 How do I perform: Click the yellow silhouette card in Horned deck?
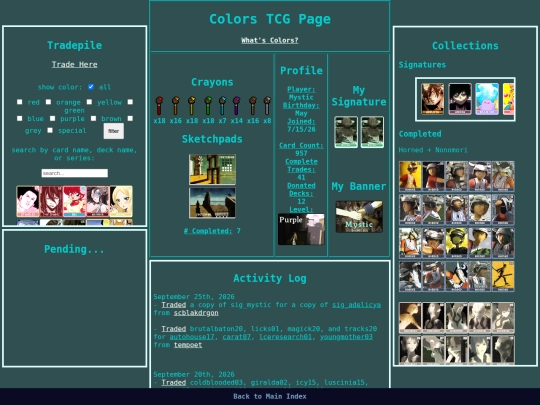point(503,277)
